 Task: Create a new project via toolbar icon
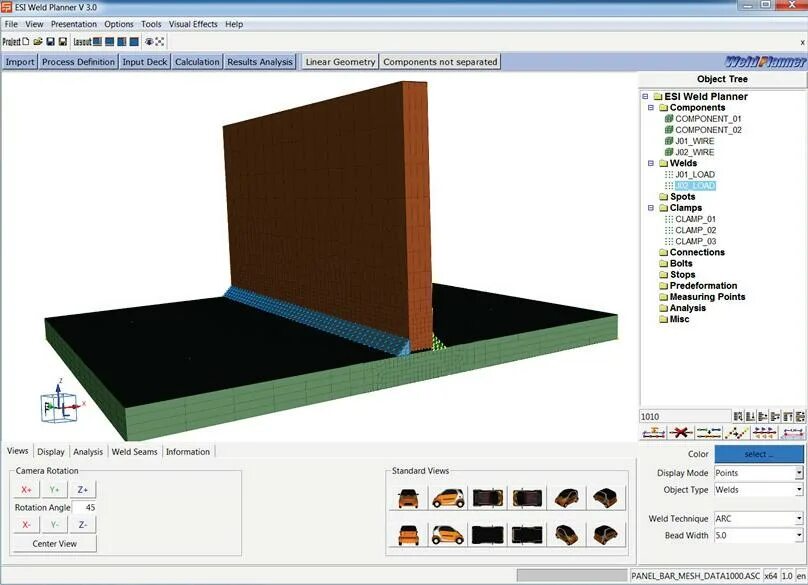coord(26,42)
